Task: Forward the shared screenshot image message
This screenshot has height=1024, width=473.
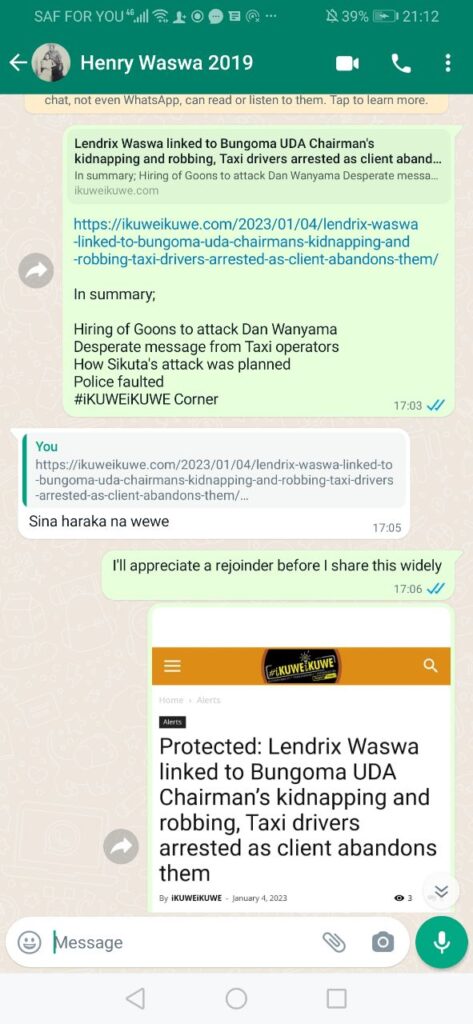Action: point(121,847)
